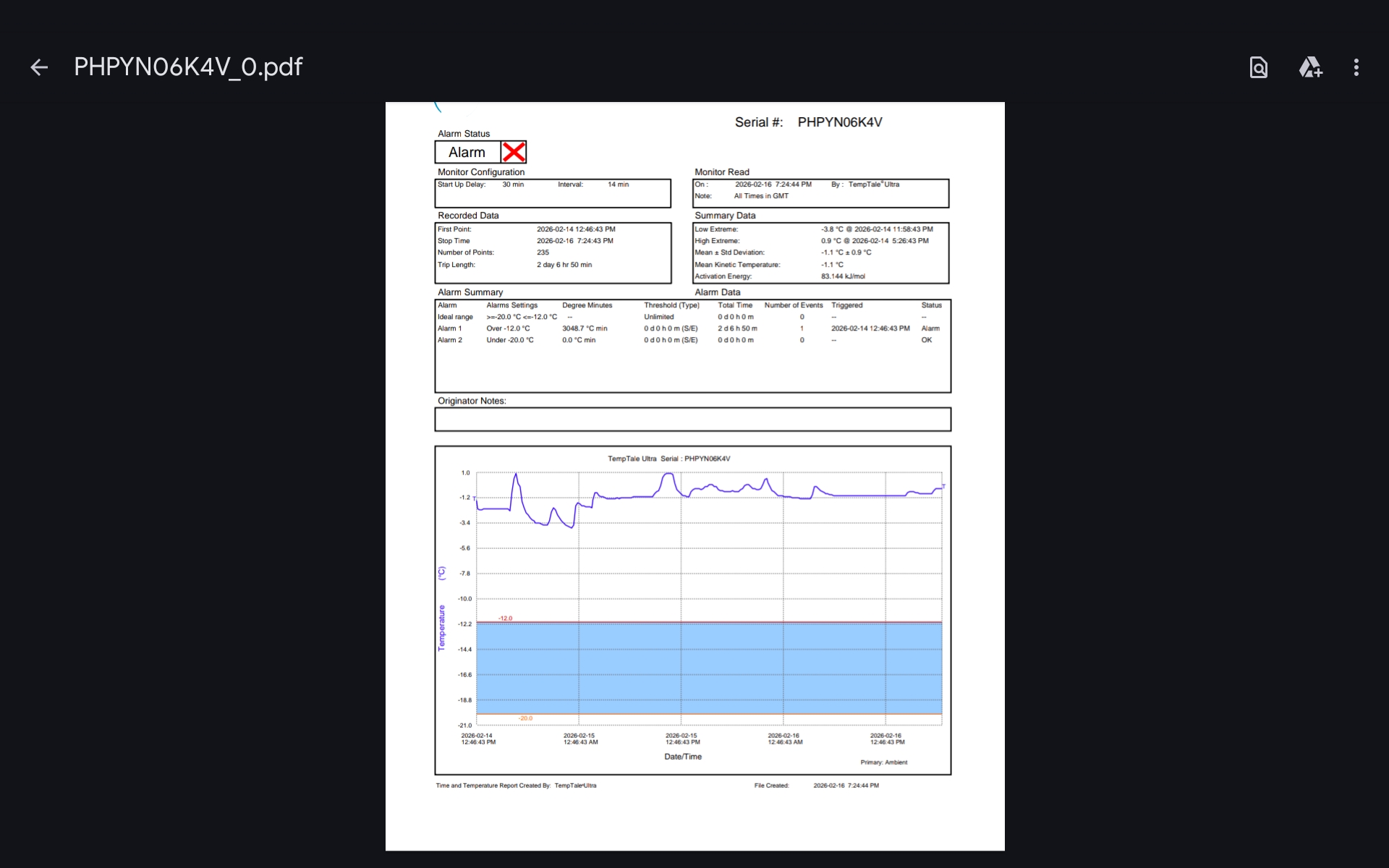Click the File Created timestamp in footer
This screenshot has height=868, width=1389.
(x=846, y=786)
